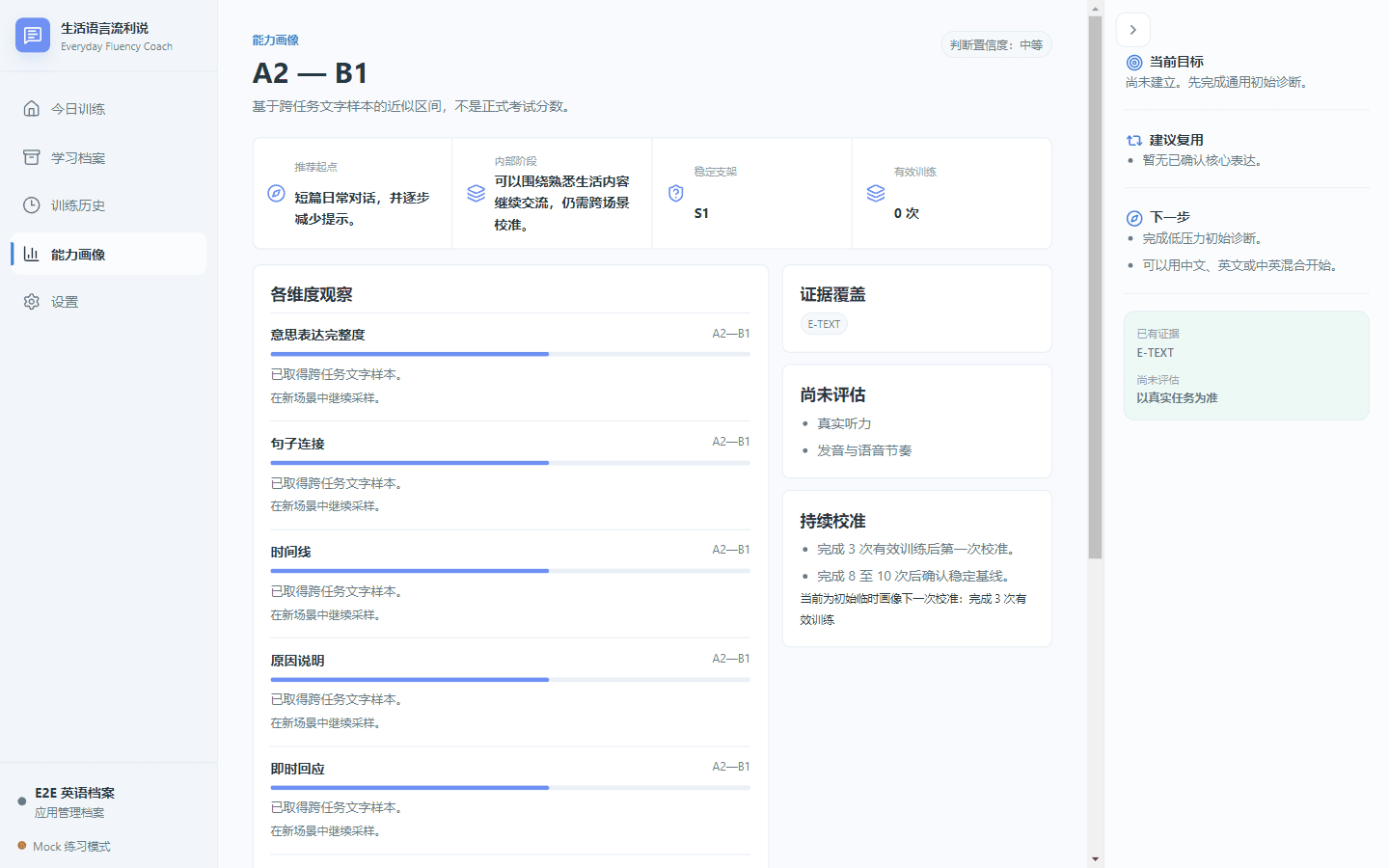Click the 原因说明 dimension title
Screen dimensions: 1389x868
coord(297,661)
